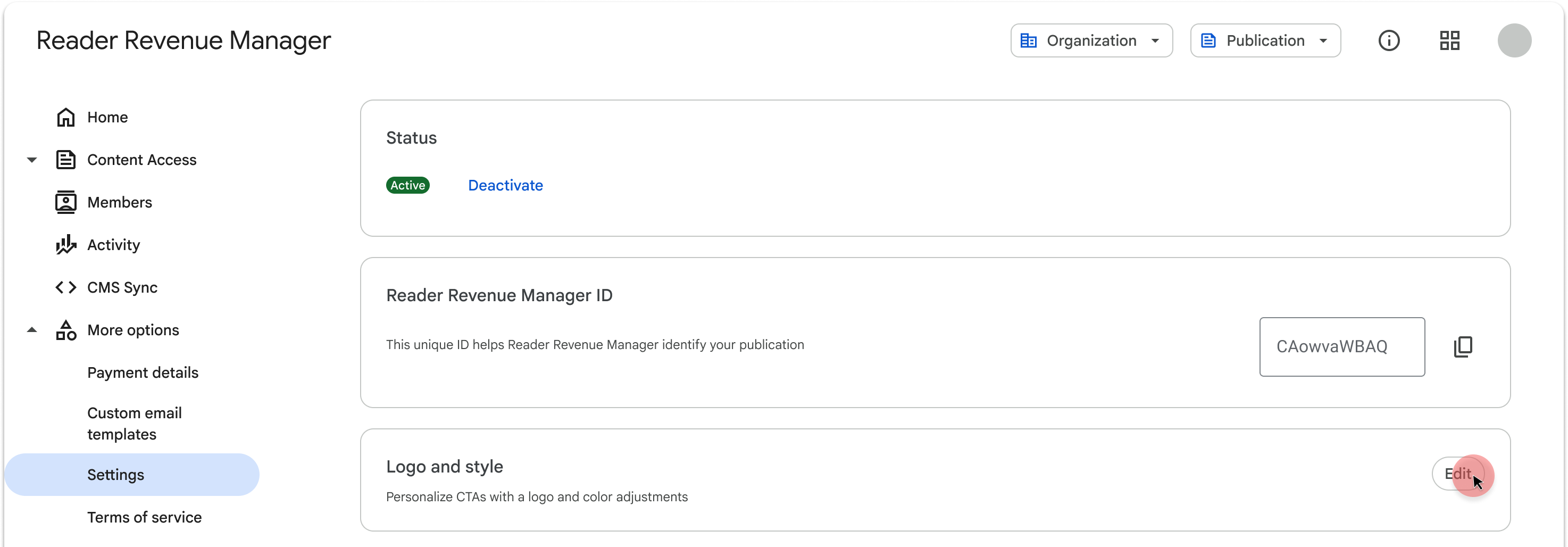Image resolution: width=1568 pixels, height=547 pixels.
Task: Select the Settings sidebar item
Action: [x=132, y=475]
